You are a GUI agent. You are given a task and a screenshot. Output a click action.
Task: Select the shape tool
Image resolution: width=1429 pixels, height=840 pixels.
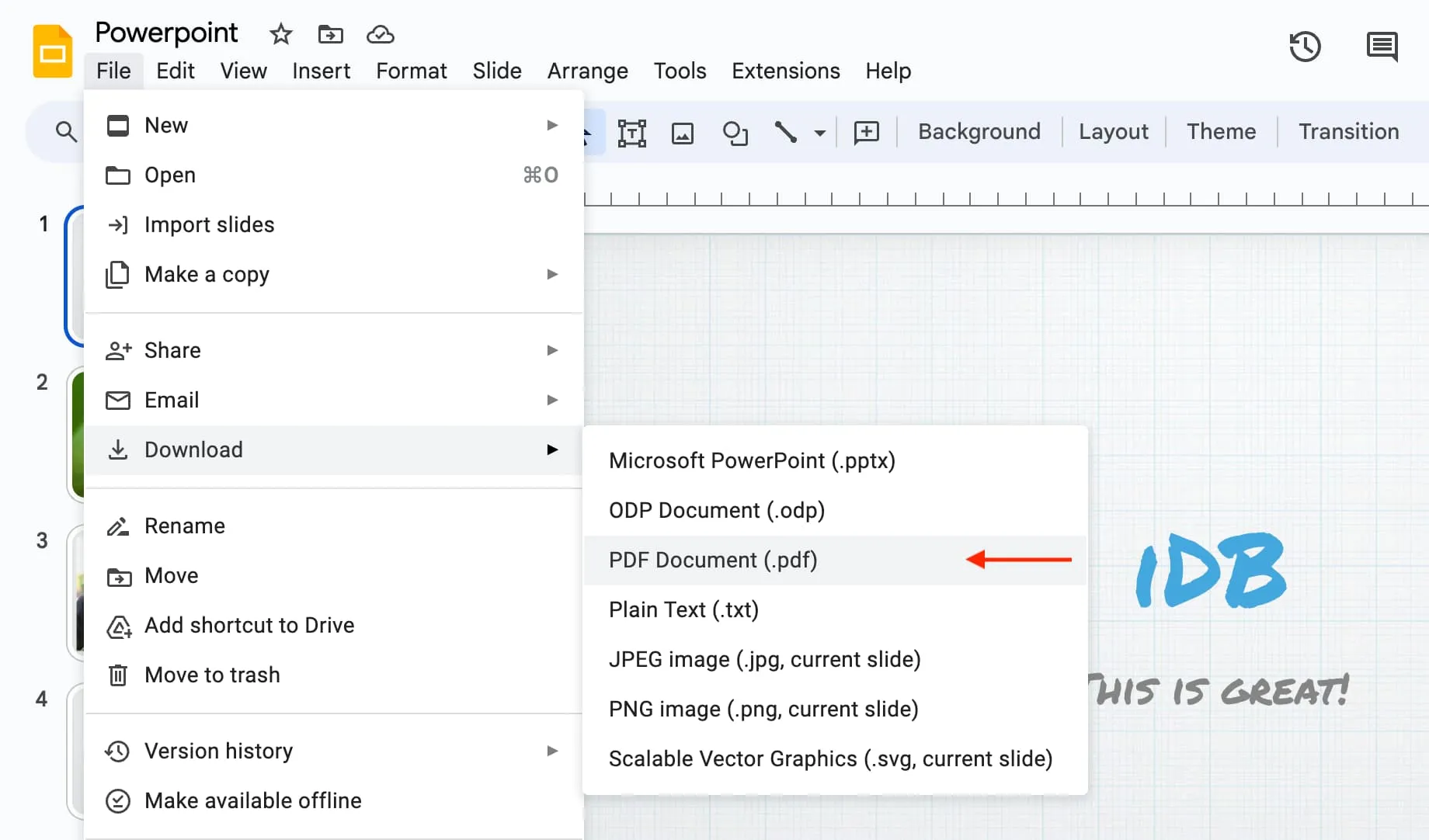pyautogui.click(x=734, y=133)
